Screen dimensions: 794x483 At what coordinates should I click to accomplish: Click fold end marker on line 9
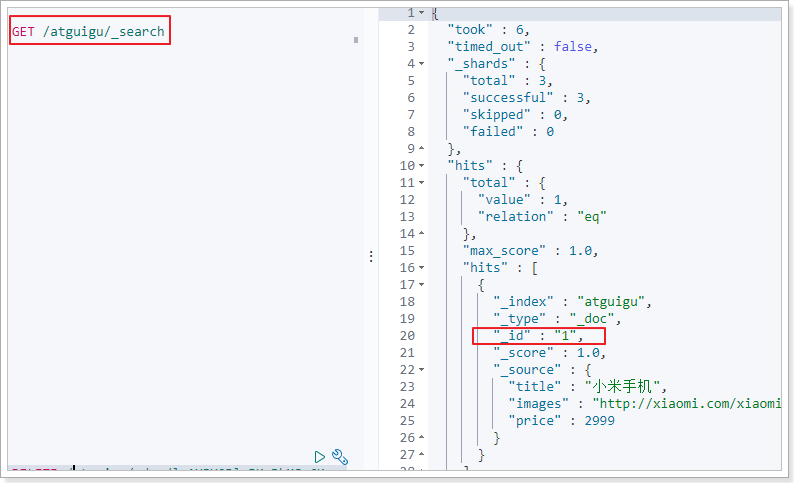pos(421,148)
